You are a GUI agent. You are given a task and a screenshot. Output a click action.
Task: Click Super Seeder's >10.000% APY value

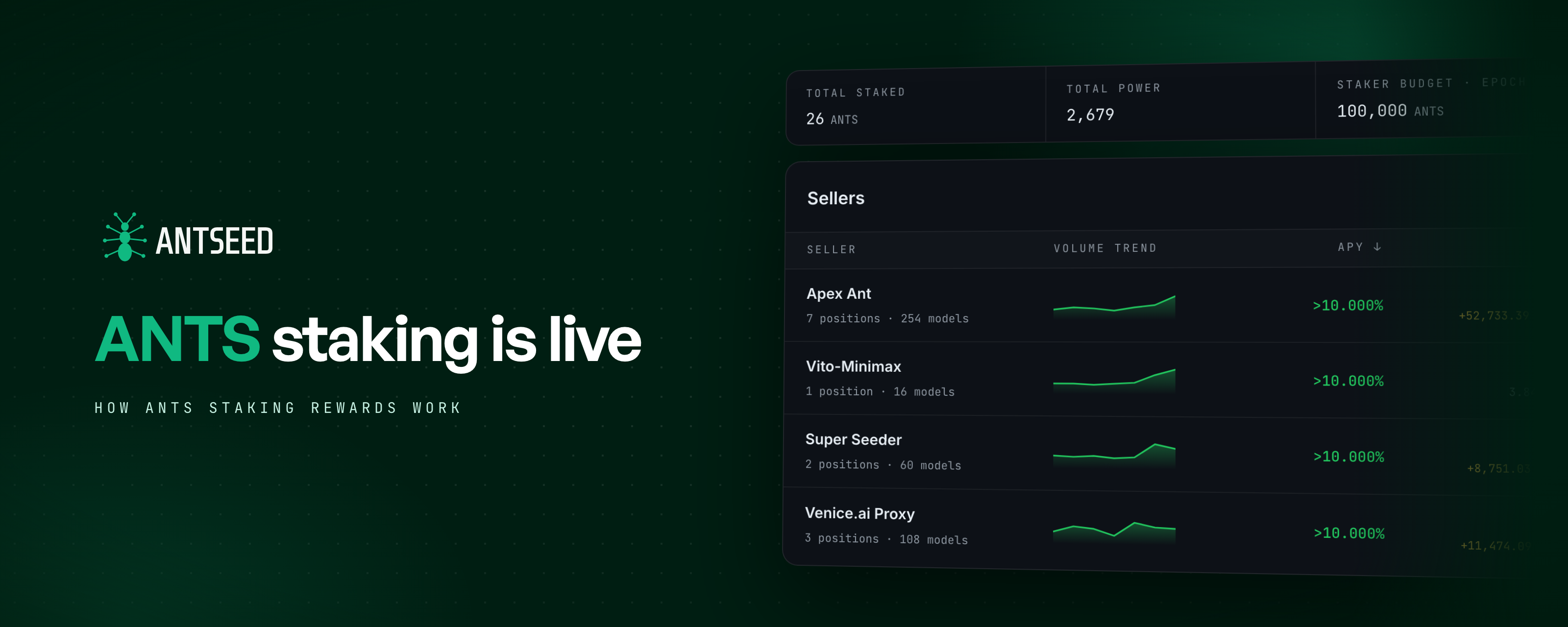1348,457
